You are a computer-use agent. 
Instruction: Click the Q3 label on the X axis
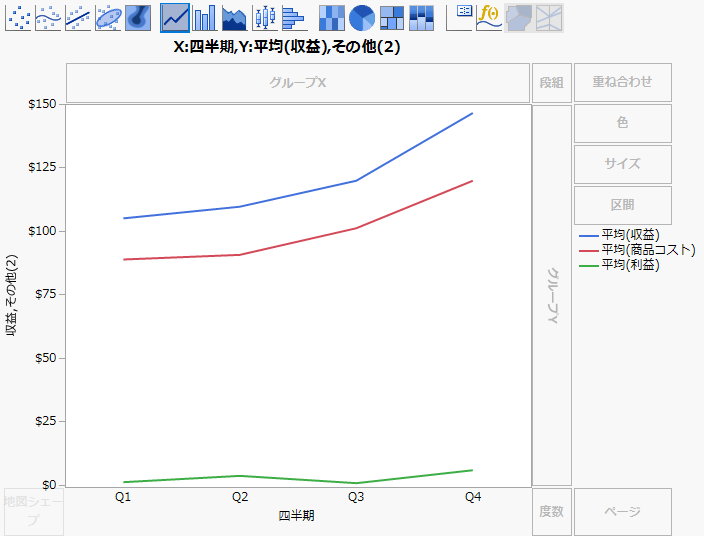coord(356,497)
